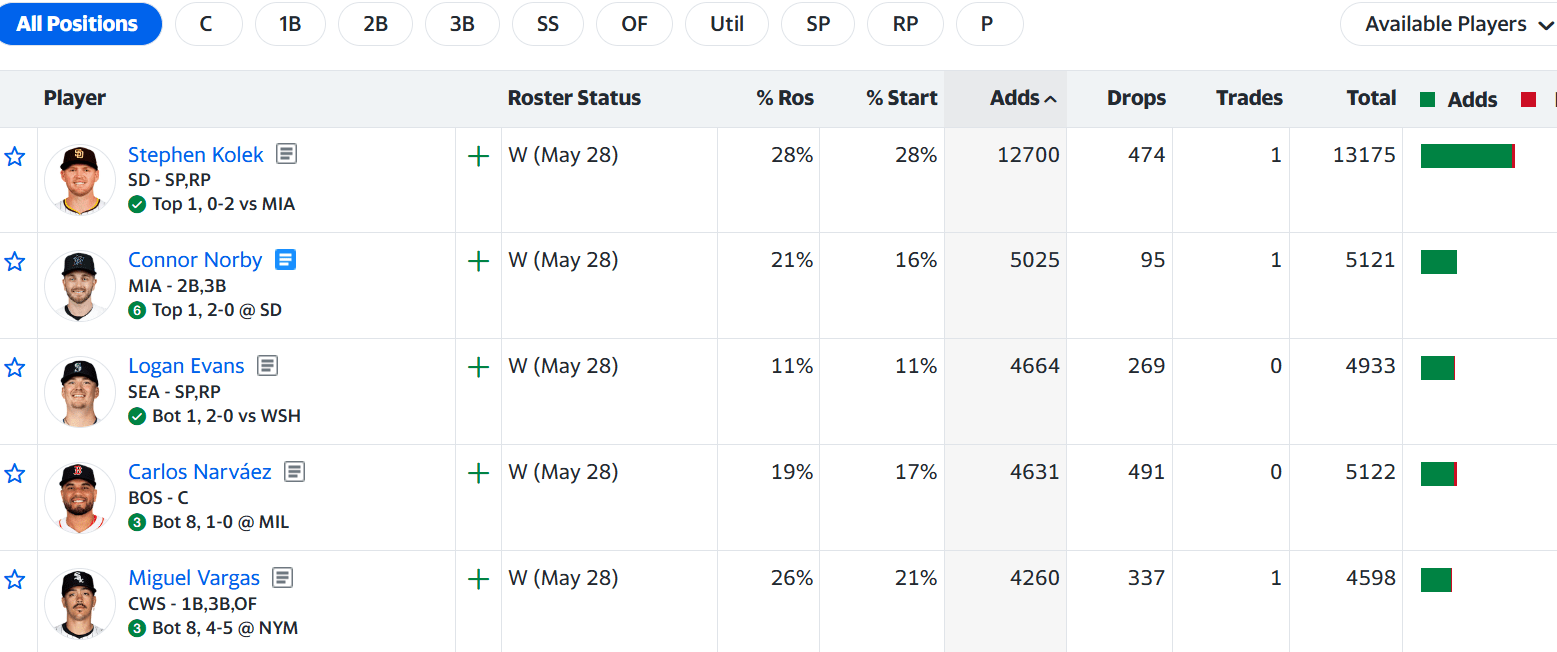Sort by the Adds column arrow

click(x=1050, y=99)
